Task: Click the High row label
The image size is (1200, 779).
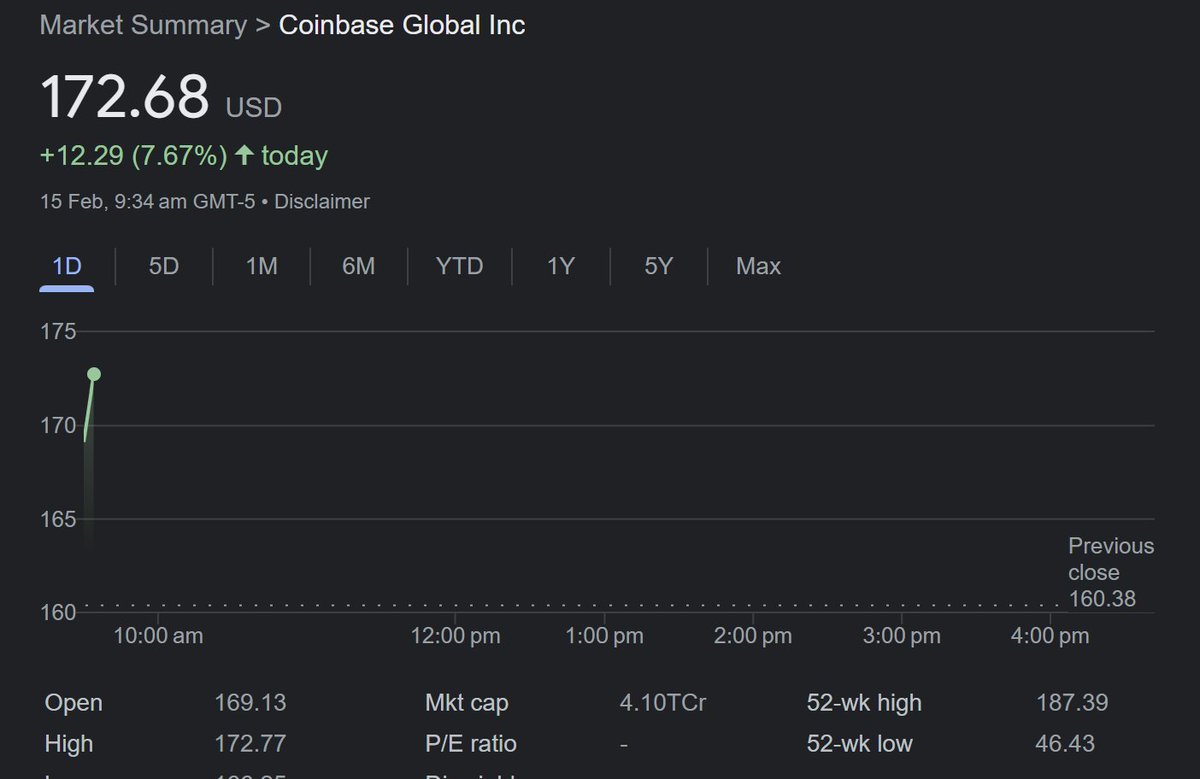Action: (x=69, y=744)
